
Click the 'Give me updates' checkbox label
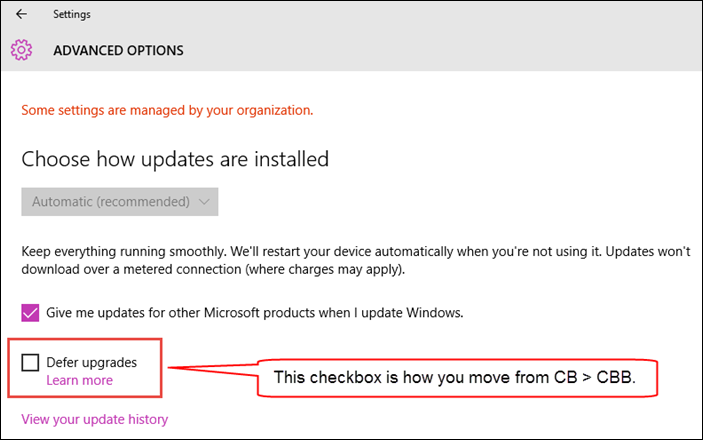255,312
